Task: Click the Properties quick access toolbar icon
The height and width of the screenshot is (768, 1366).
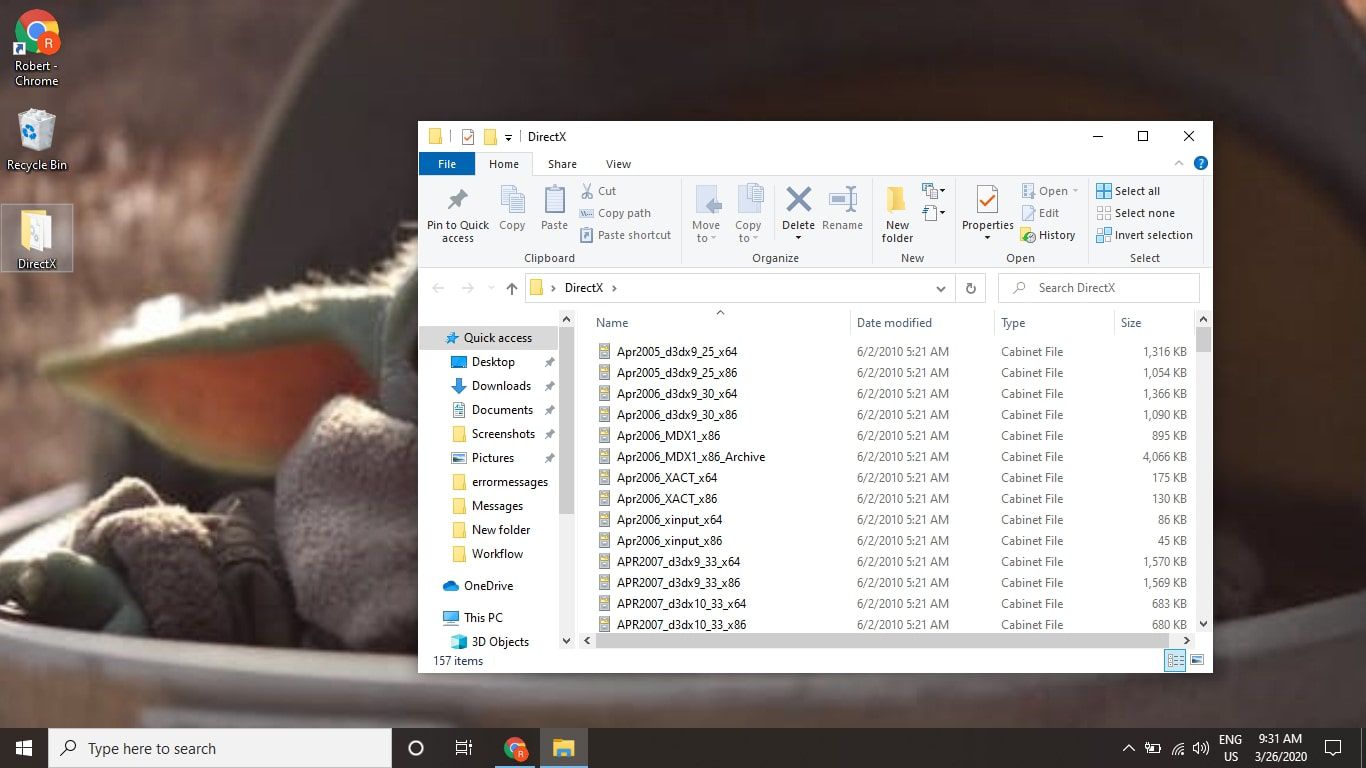Action: [x=467, y=137]
